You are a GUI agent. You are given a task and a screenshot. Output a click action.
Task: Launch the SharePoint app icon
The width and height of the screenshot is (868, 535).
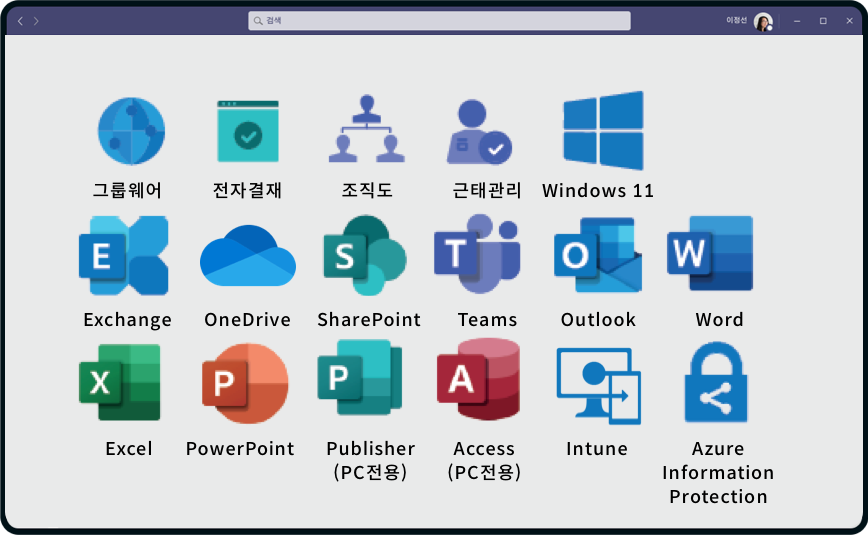[x=365, y=255]
